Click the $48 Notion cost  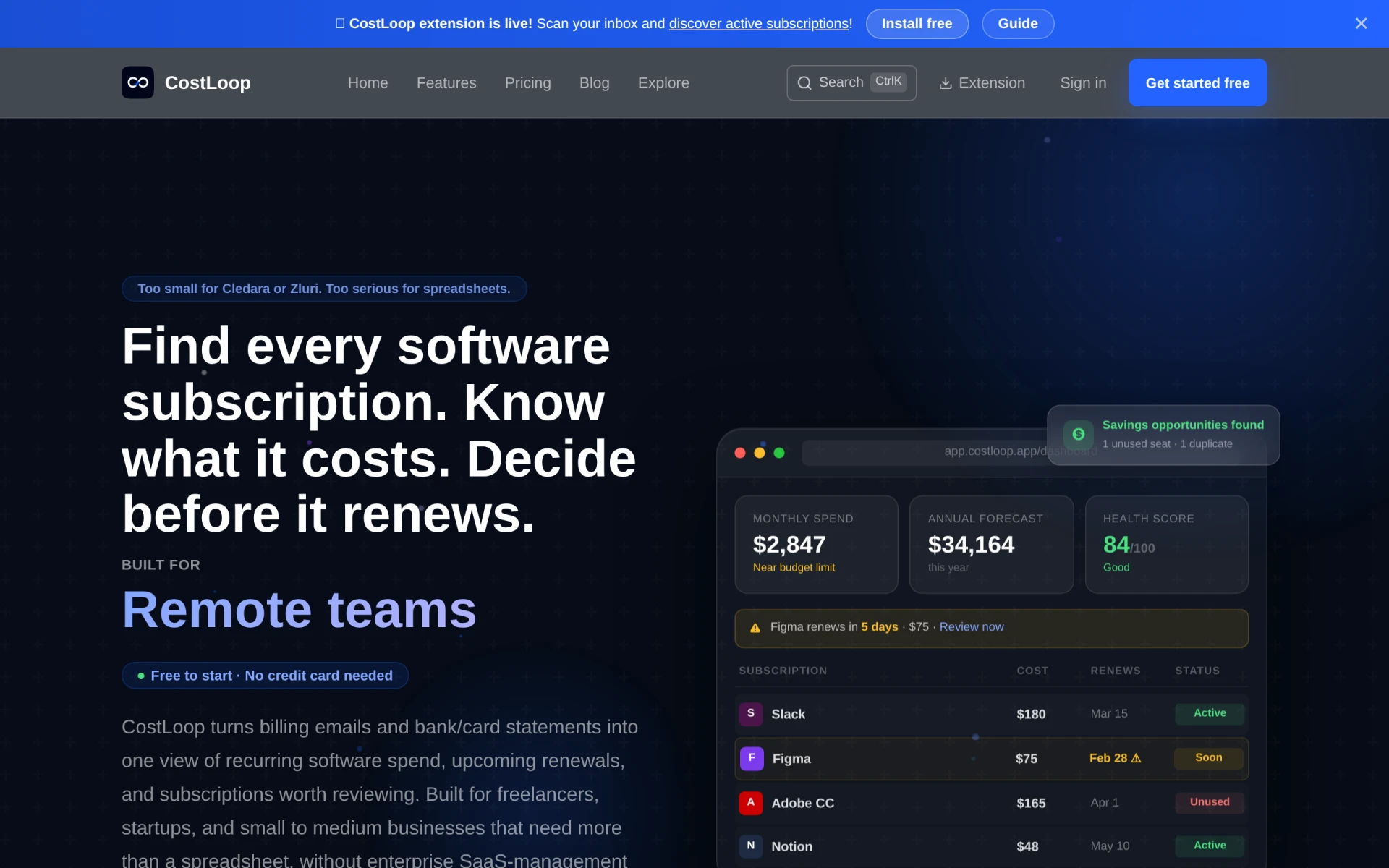tap(1027, 846)
